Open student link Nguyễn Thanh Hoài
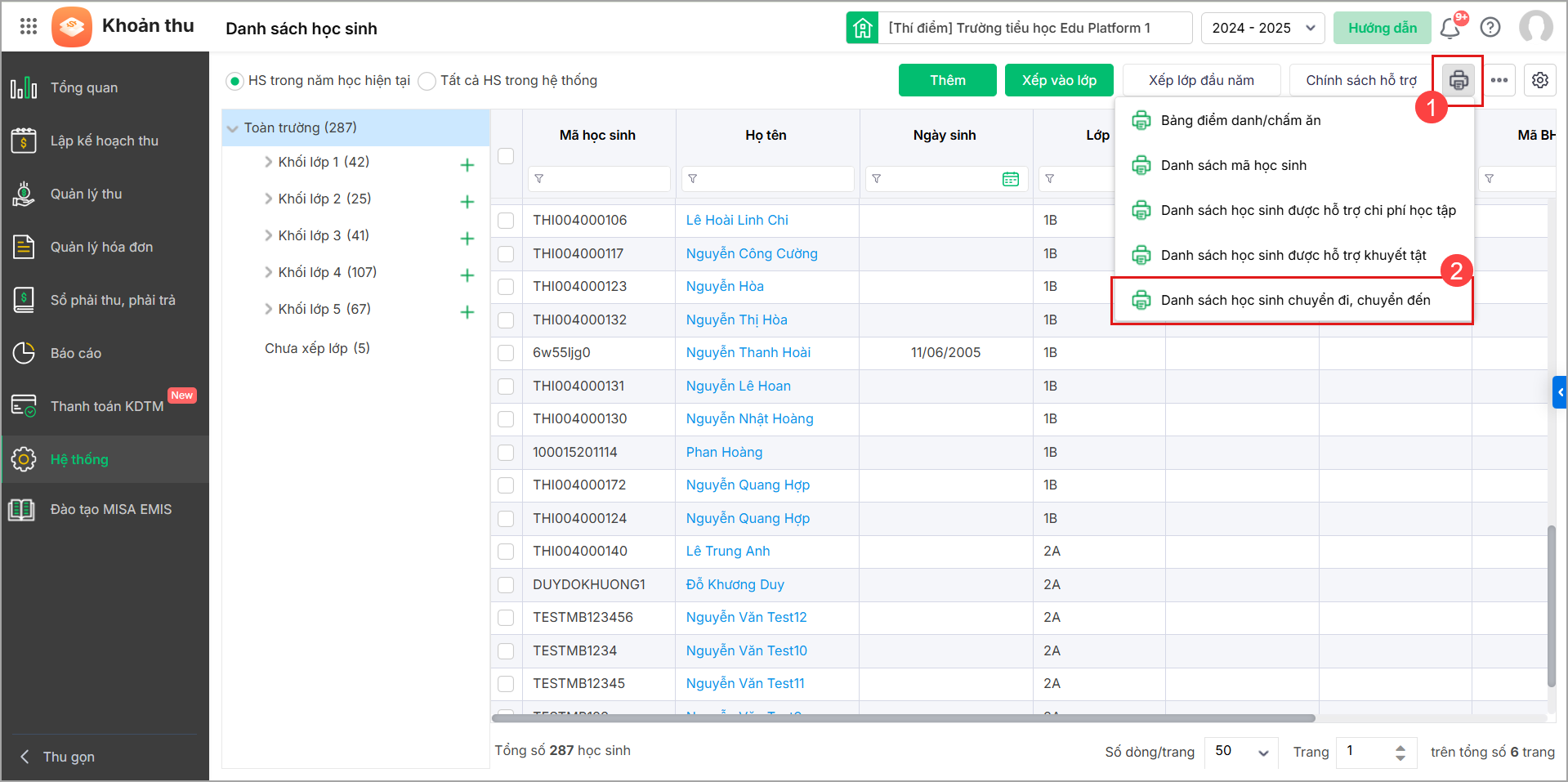 748,352
